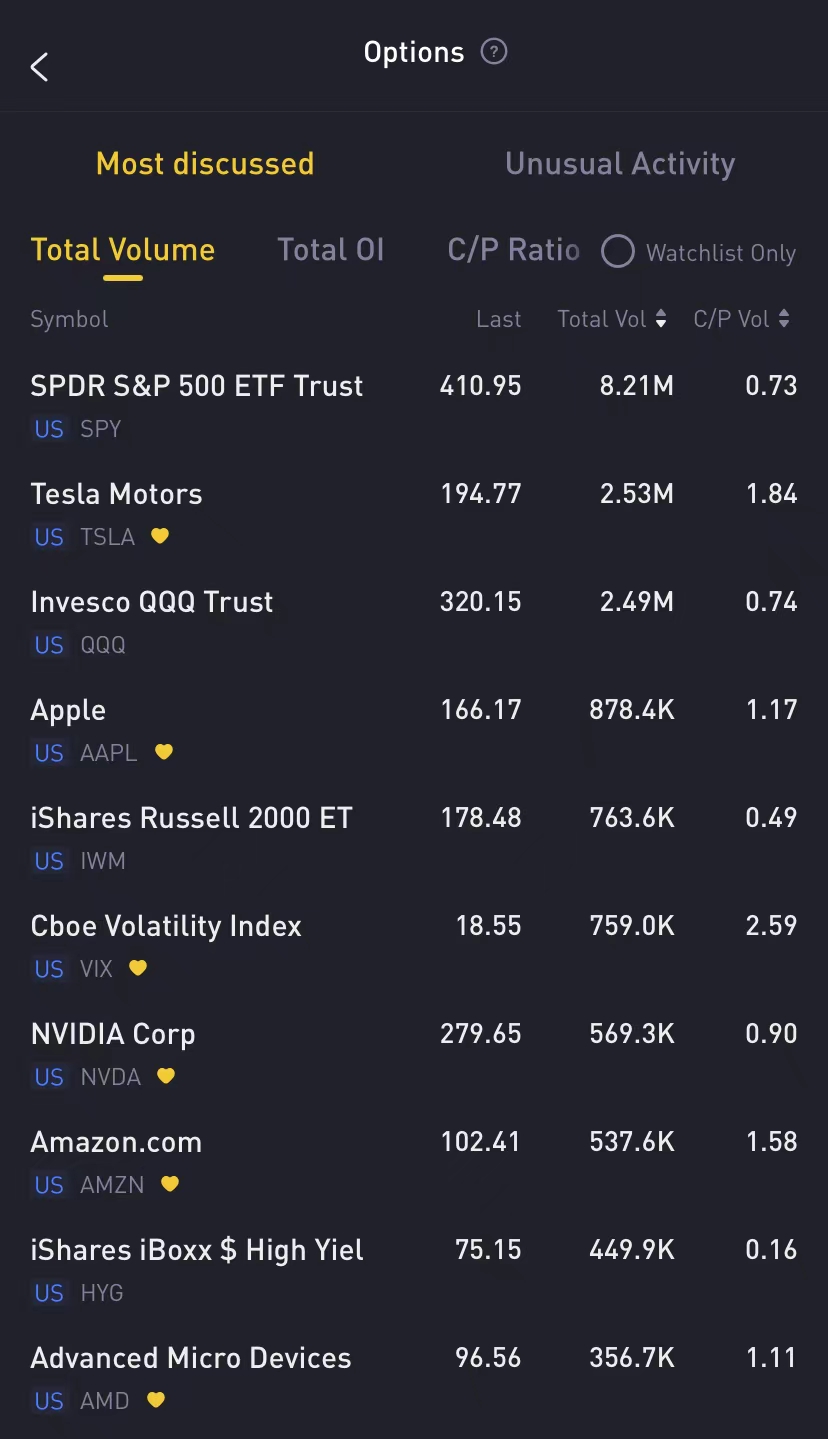Screen dimensions: 828x1439
Task: Click the heart icon next to AMZN
Action: coord(169,1184)
